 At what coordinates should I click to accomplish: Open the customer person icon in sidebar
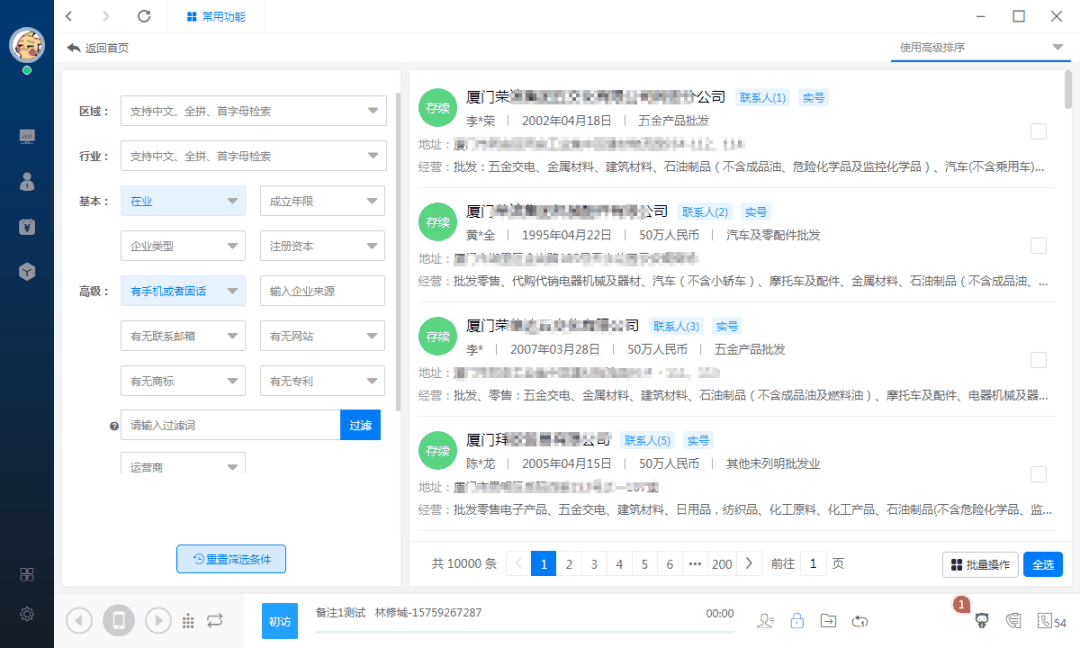click(27, 182)
